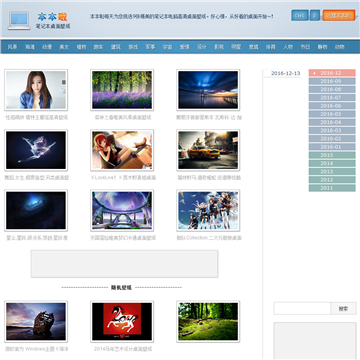Screen dimensions: 360x360
Task: Select the 2016-06 archive month
Action: 332,106
